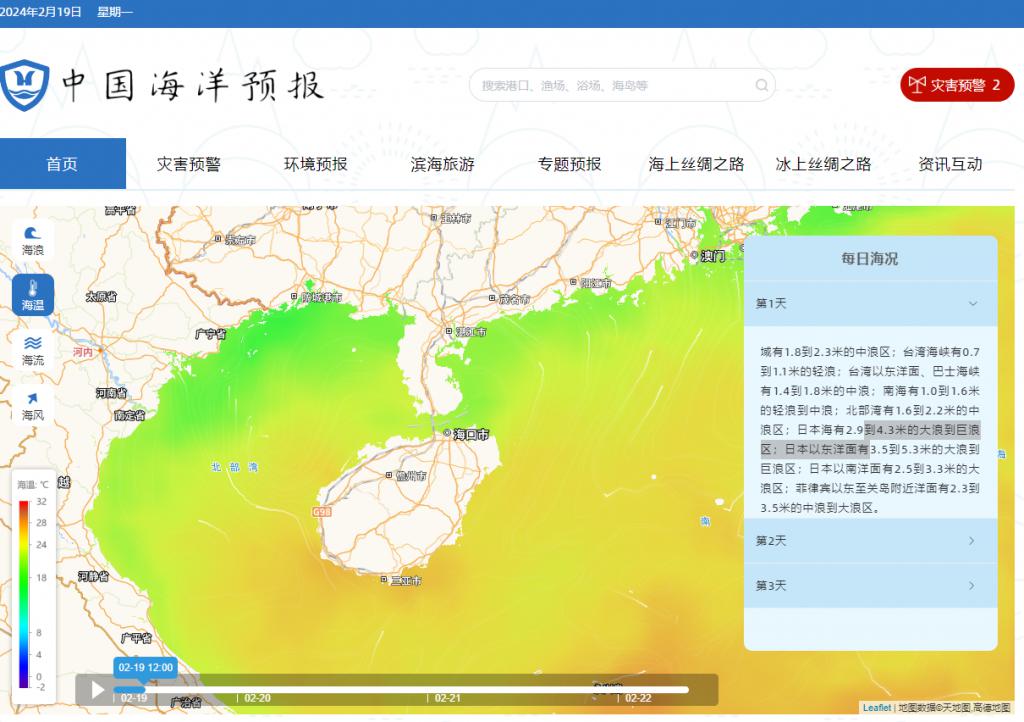1024x722 pixels.
Task: Click the sea temperature color legend bar
Action: coord(24,594)
